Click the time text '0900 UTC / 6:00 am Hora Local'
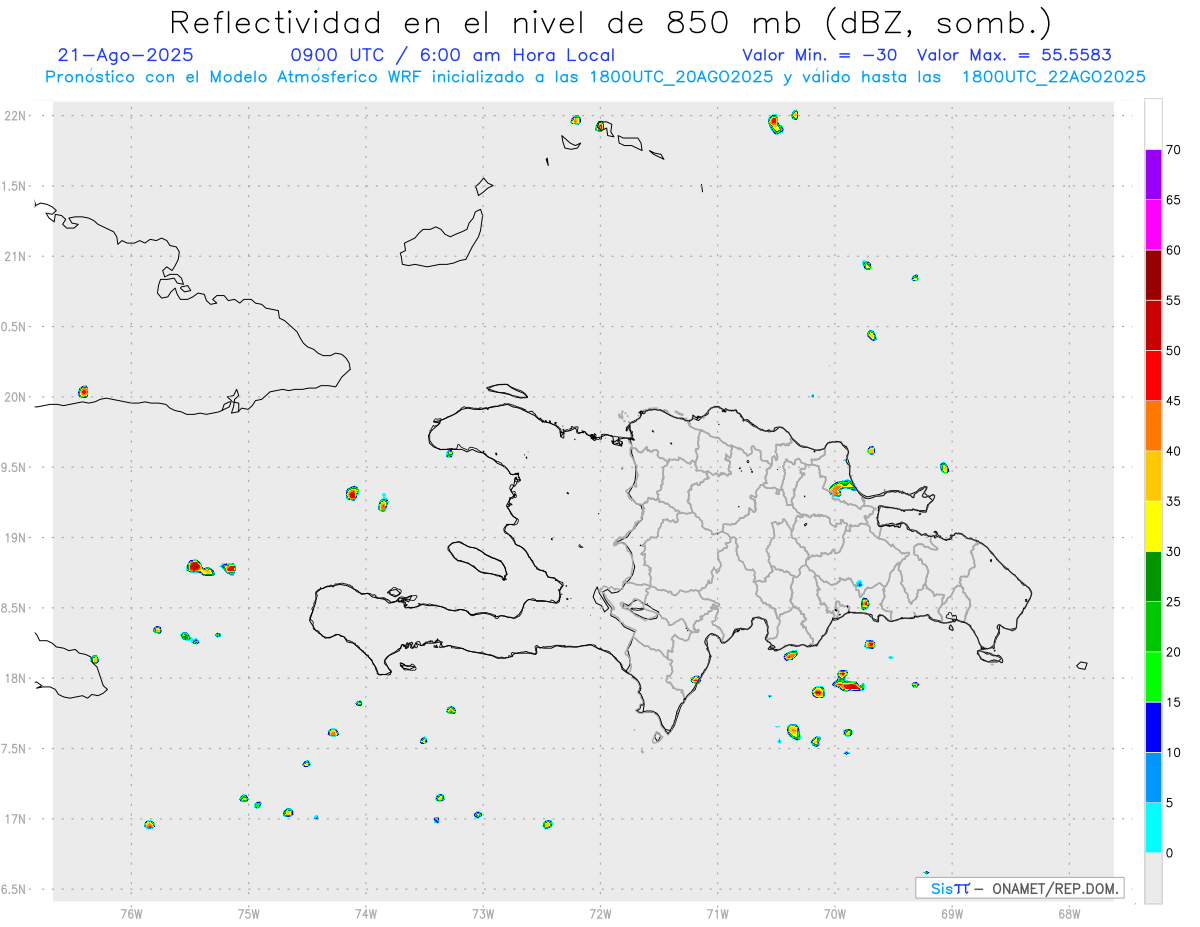The image size is (1200, 927). pyautogui.click(x=453, y=55)
